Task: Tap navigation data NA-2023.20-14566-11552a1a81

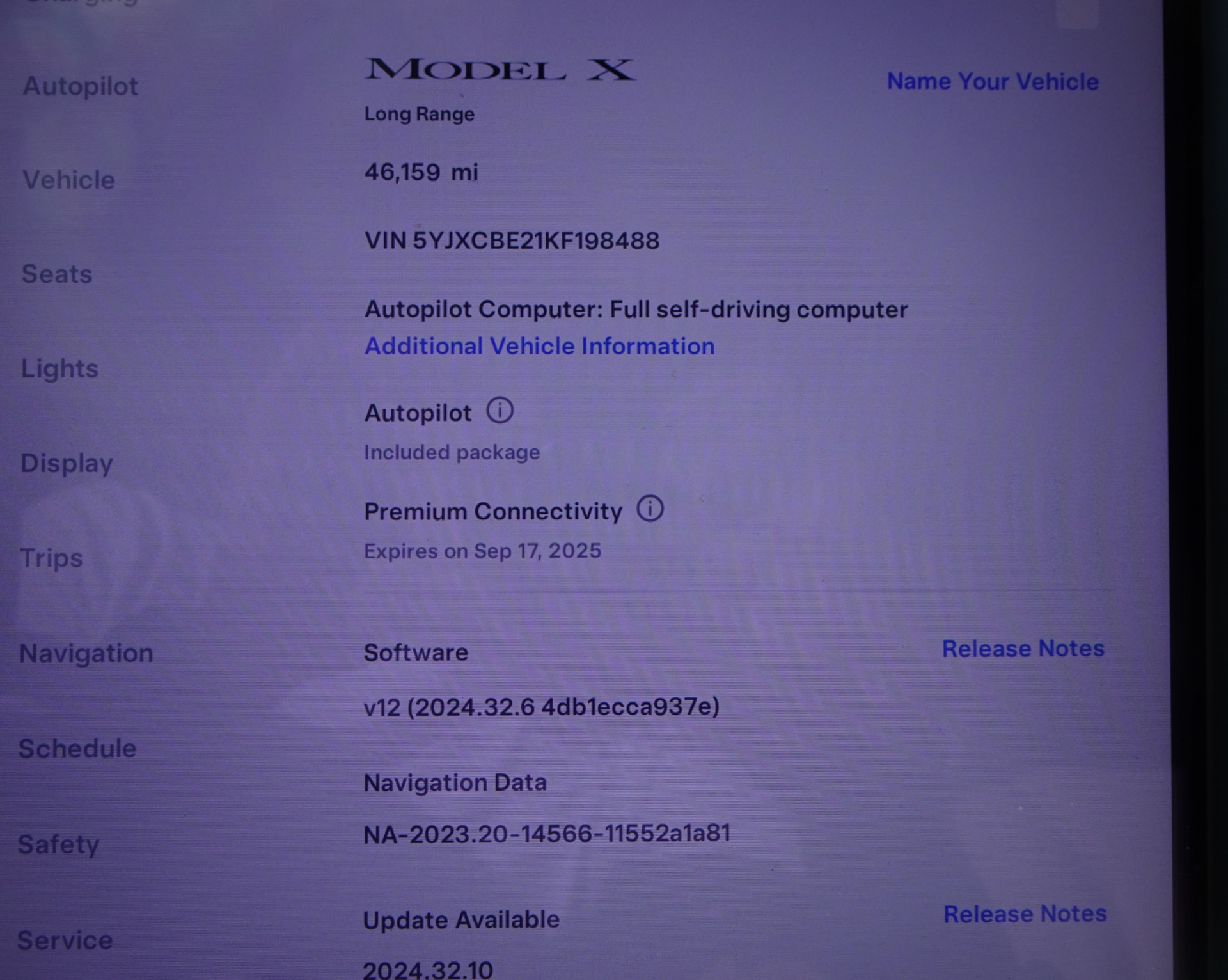Action: (547, 834)
